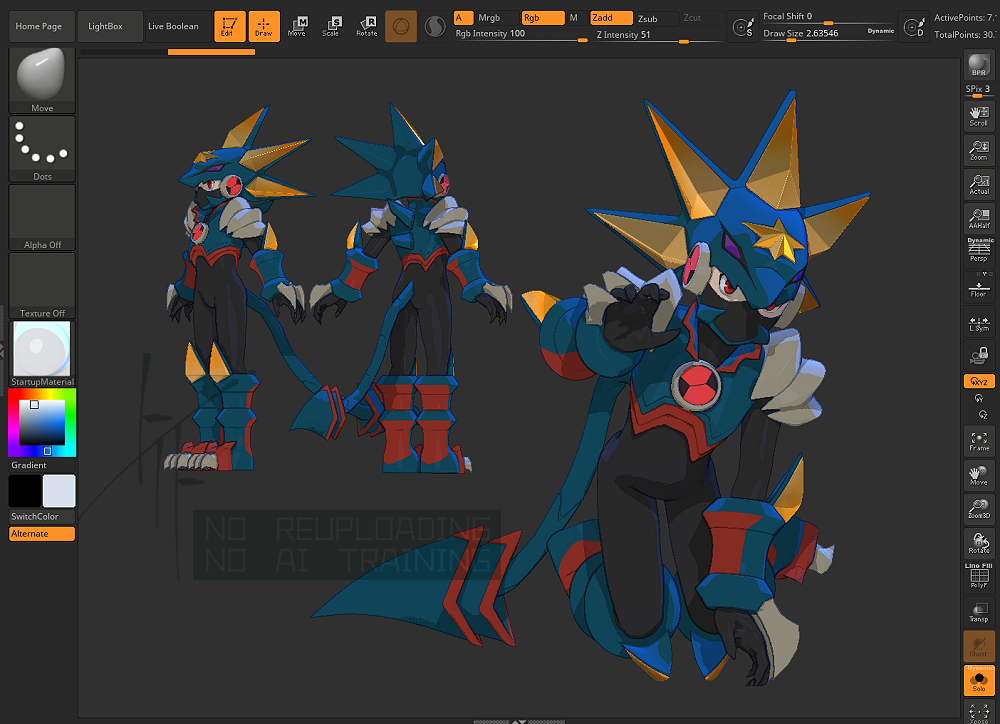
Task: Adjust the SPix 3 slider
Action: click(979, 90)
